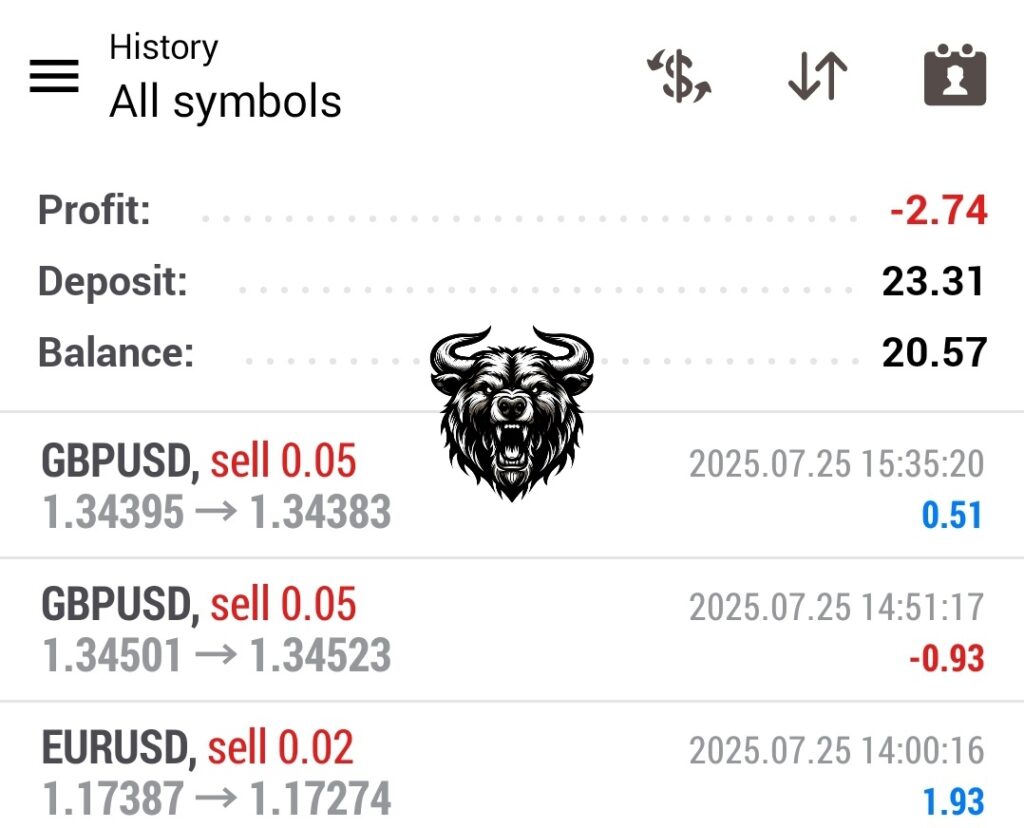The width and height of the screenshot is (1024, 828).
Task: Open the calendar period selector icon
Action: pos(954,77)
